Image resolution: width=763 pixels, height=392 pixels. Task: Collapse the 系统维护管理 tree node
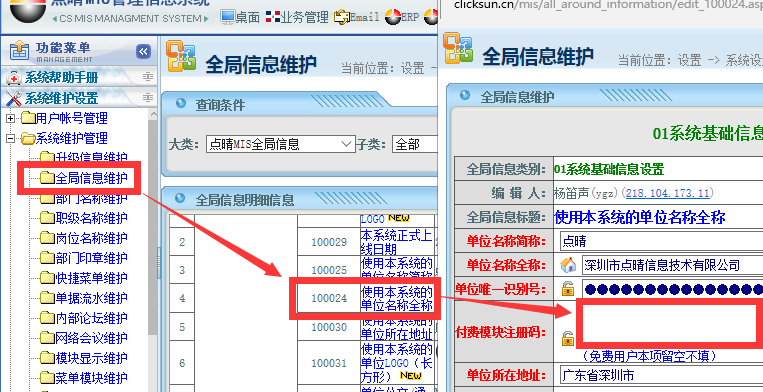point(10,139)
